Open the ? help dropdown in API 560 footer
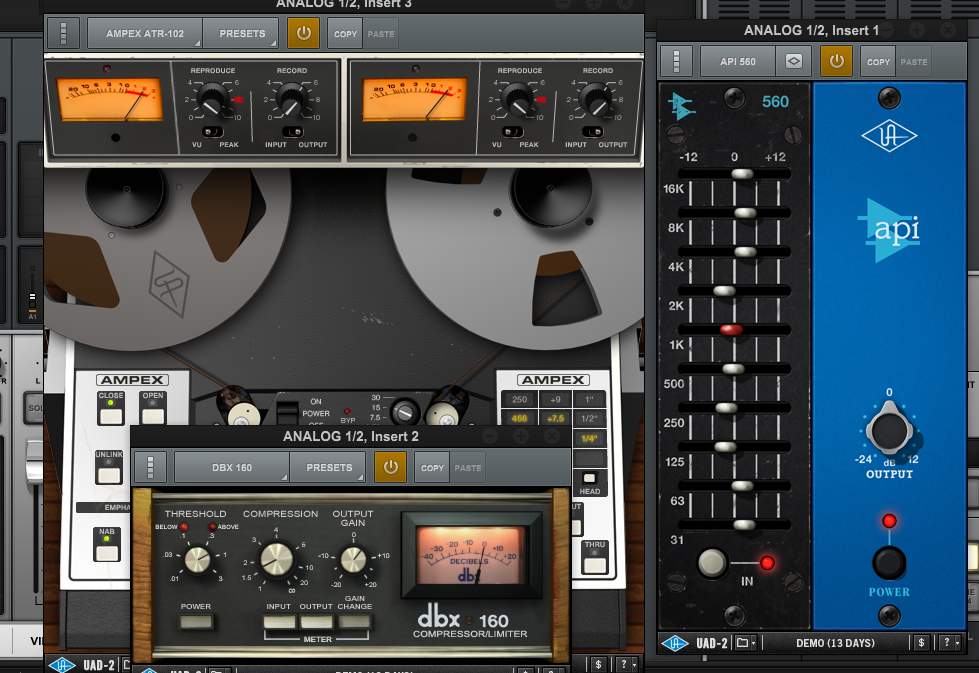 click(x=951, y=642)
